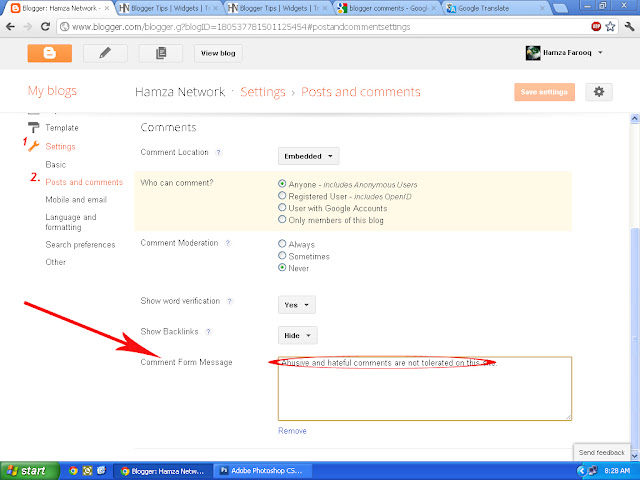Click the Show Backlinks help question mark
The height and width of the screenshot is (480, 640).
(x=208, y=332)
